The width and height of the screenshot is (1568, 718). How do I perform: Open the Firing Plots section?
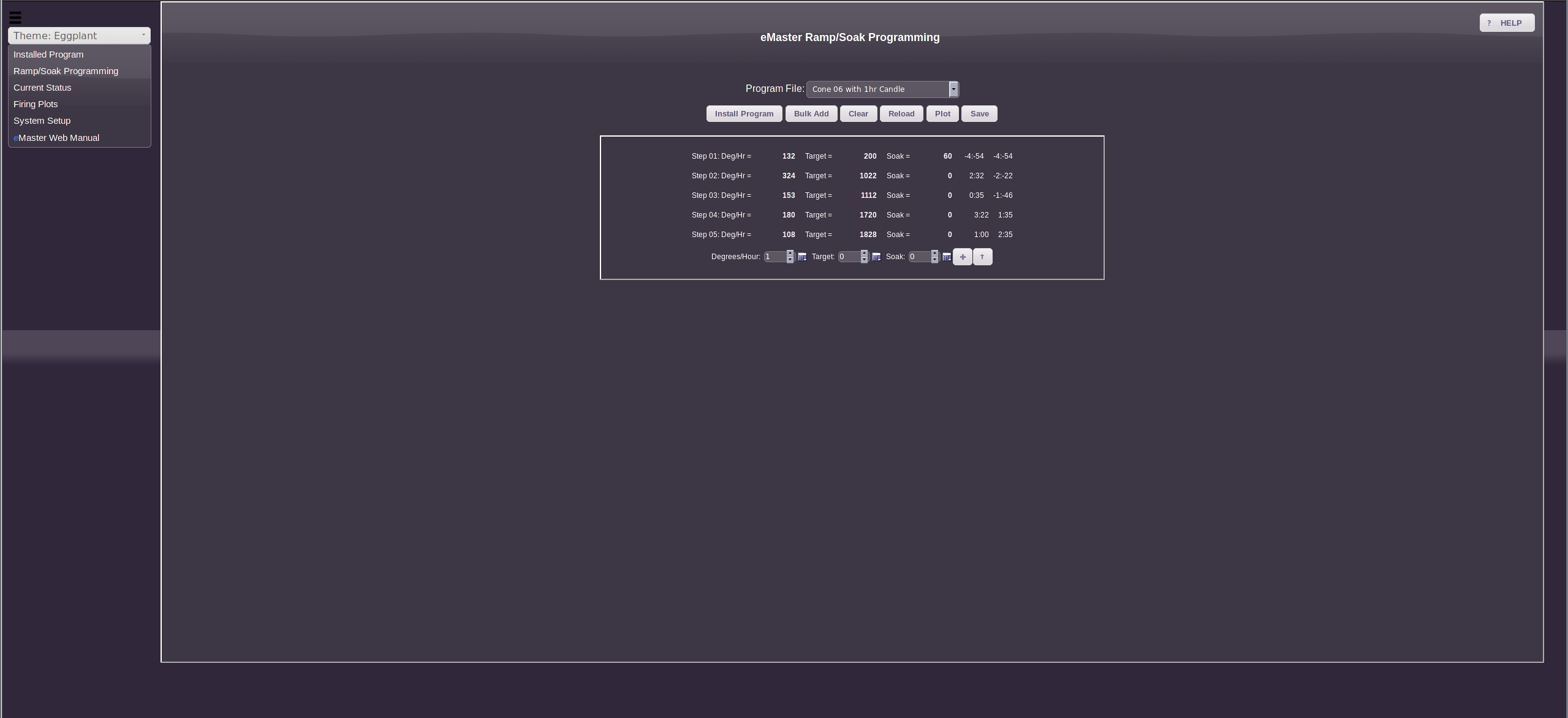(x=35, y=104)
